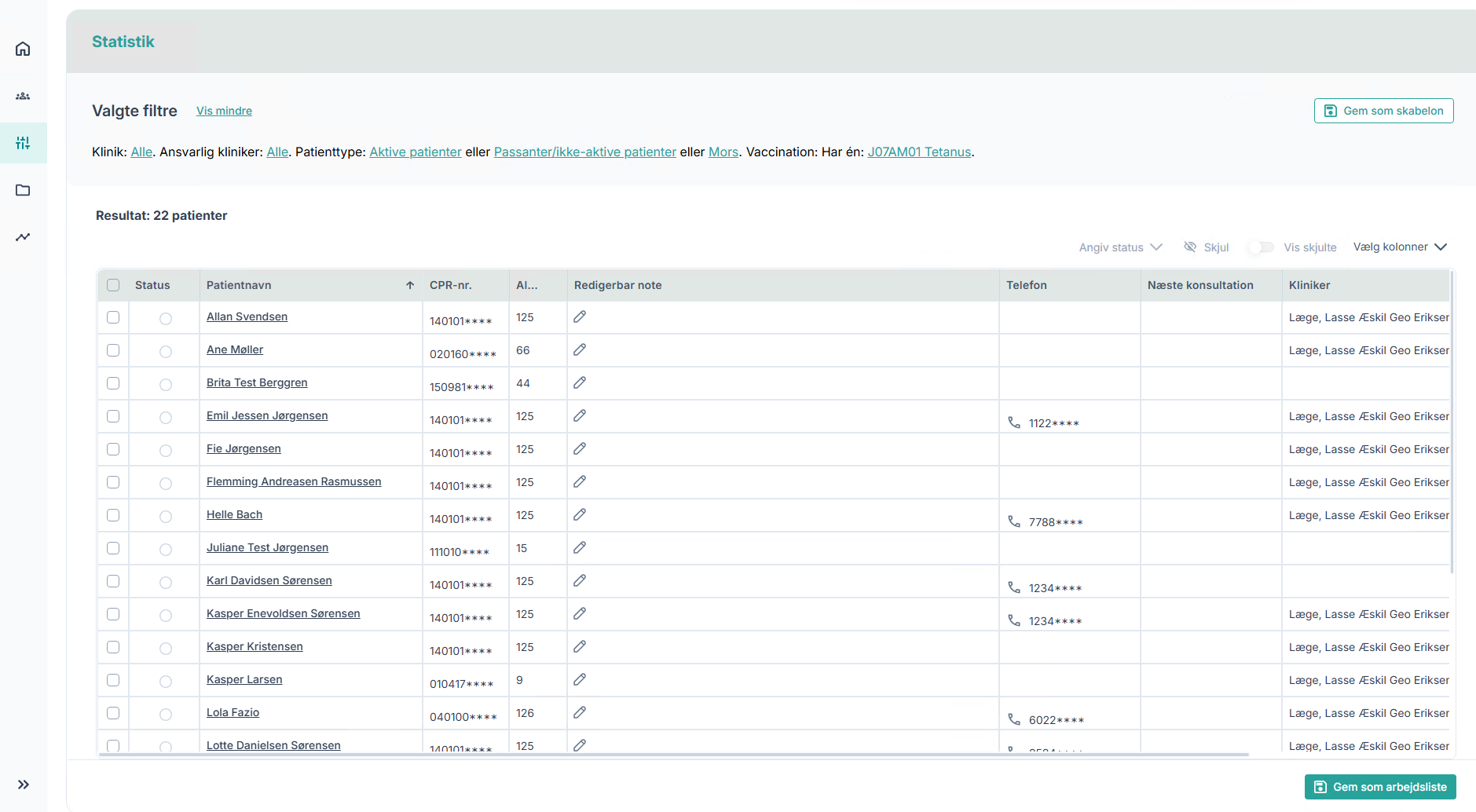
Task: Open the Aktive patienter filter link
Action: pos(416,152)
